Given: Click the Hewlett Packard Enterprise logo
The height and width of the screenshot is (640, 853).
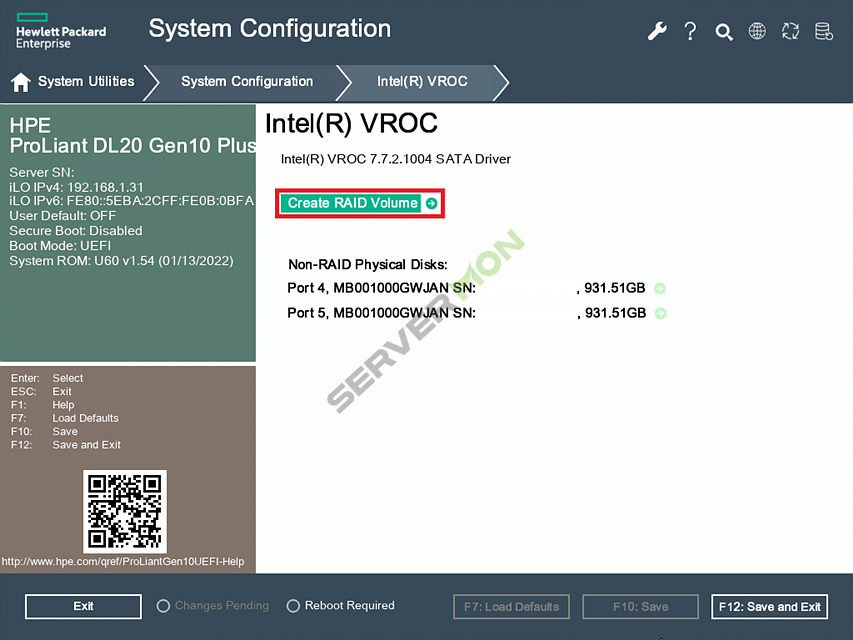Looking at the screenshot, I should [x=61, y=32].
